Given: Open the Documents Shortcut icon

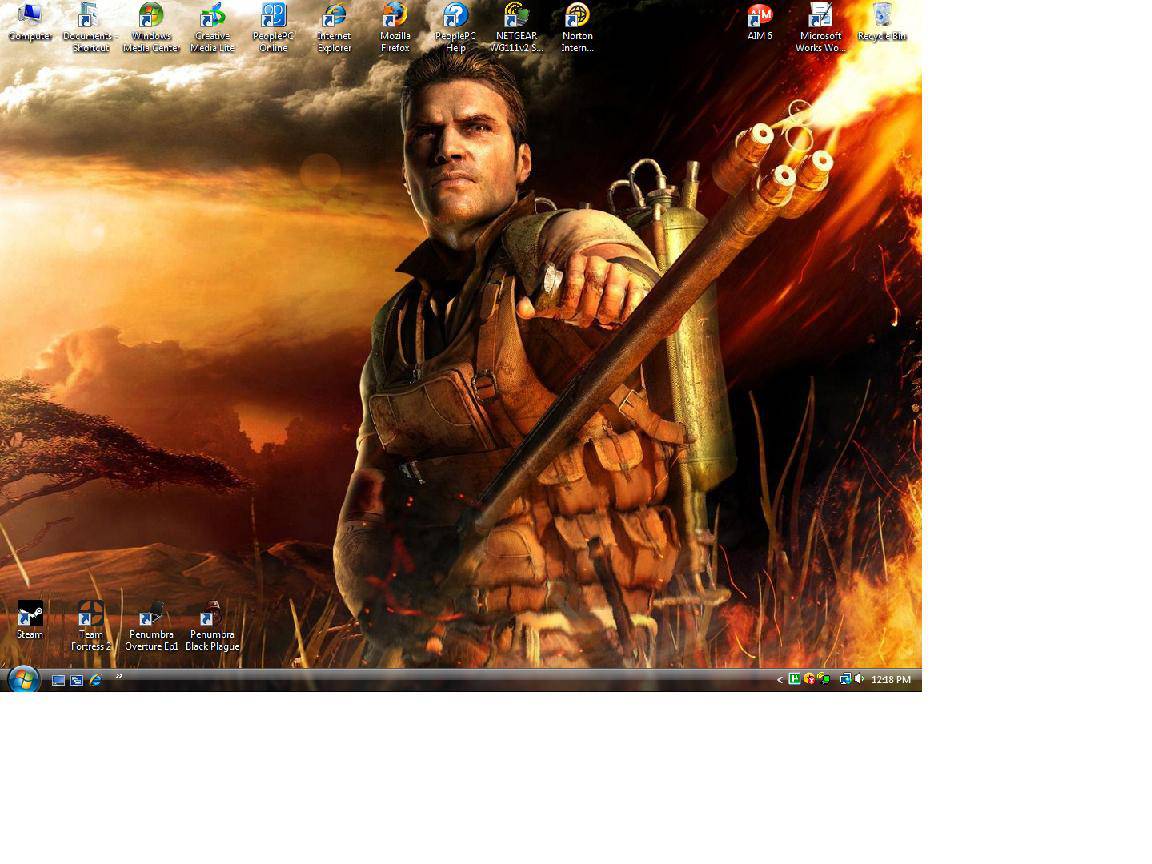Looking at the screenshot, I should (x=90, y=27).
